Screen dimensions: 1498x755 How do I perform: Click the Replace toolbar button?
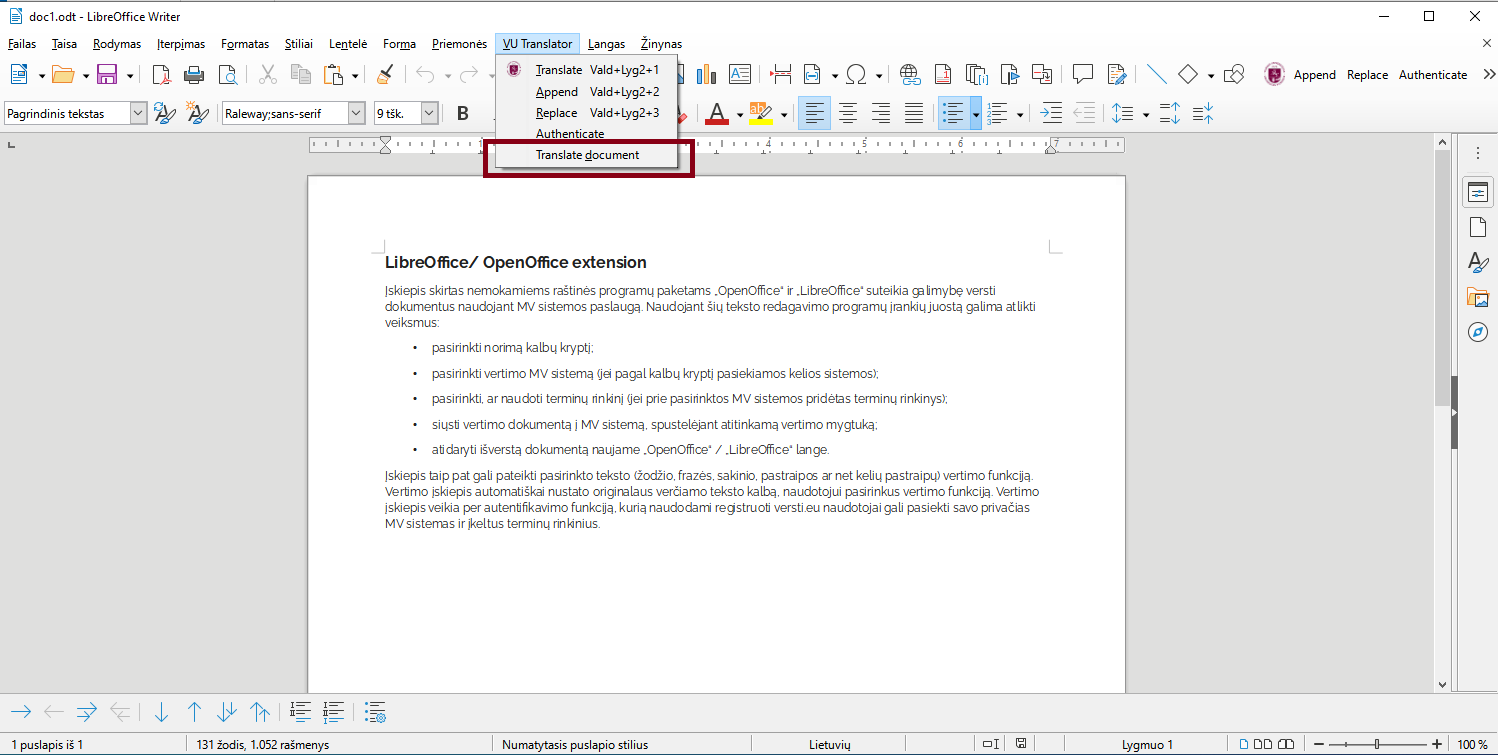(1367, 75)
